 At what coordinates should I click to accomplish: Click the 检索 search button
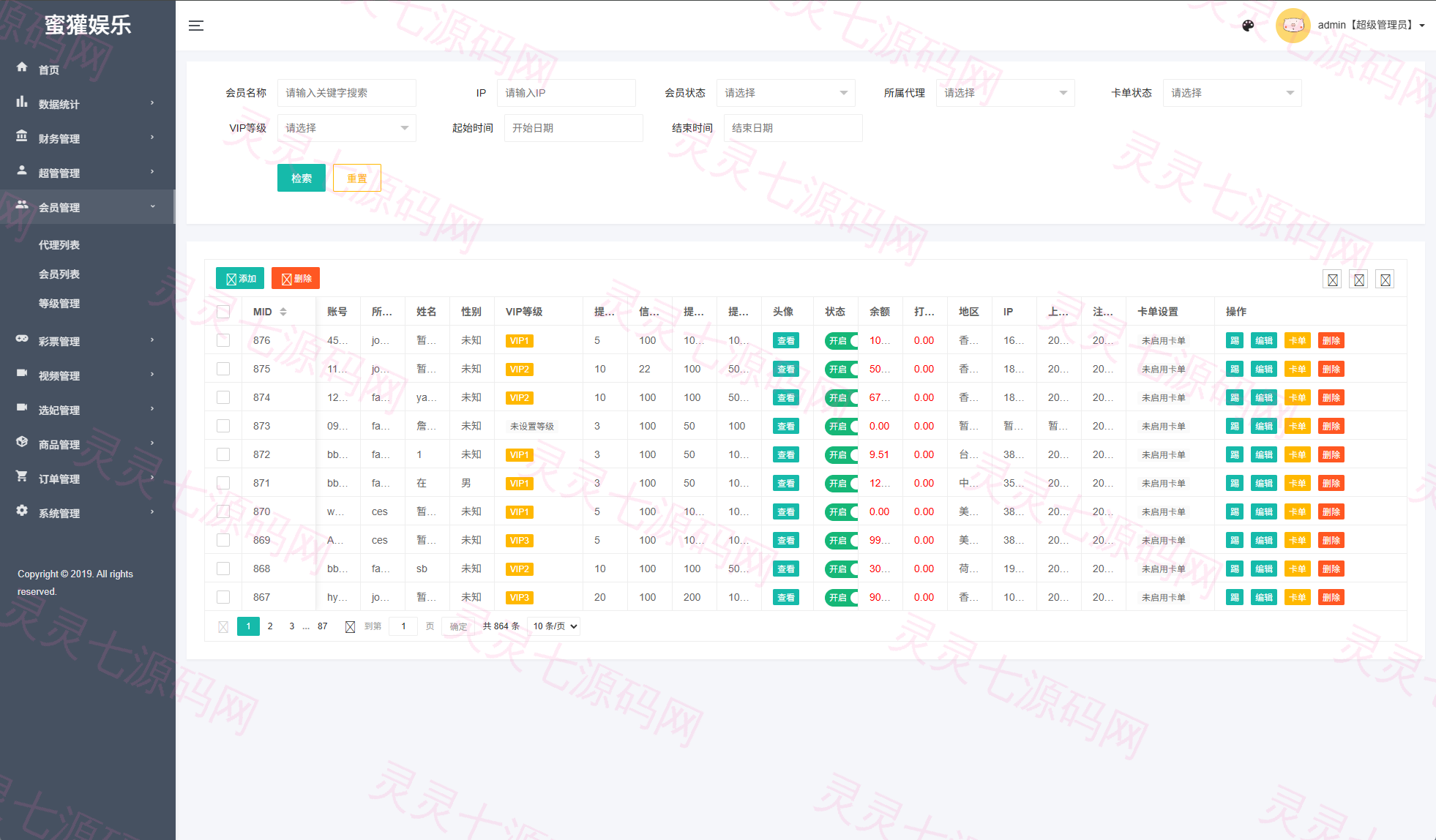tap(302, 179)
